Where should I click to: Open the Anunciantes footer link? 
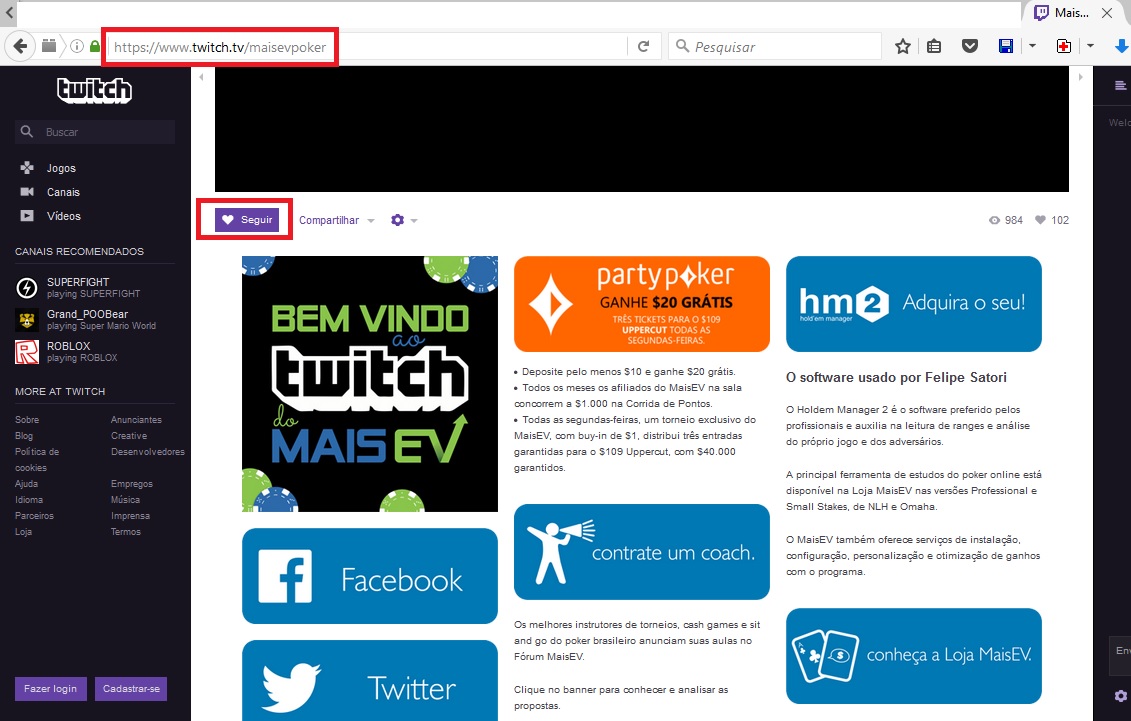click(x=136, y=420)
